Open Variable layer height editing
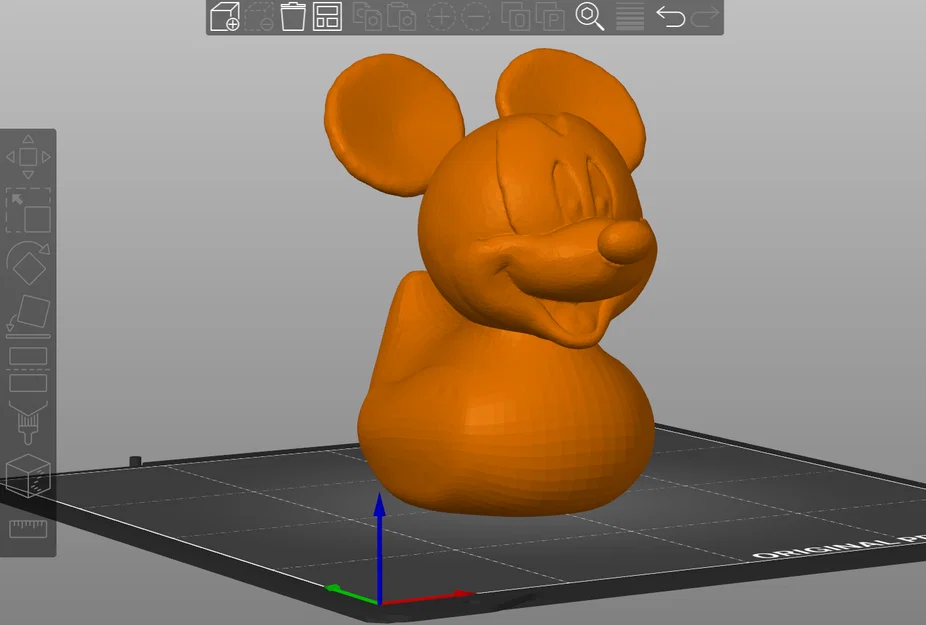Screen dimensions: 926x625 tap(630, 17)
